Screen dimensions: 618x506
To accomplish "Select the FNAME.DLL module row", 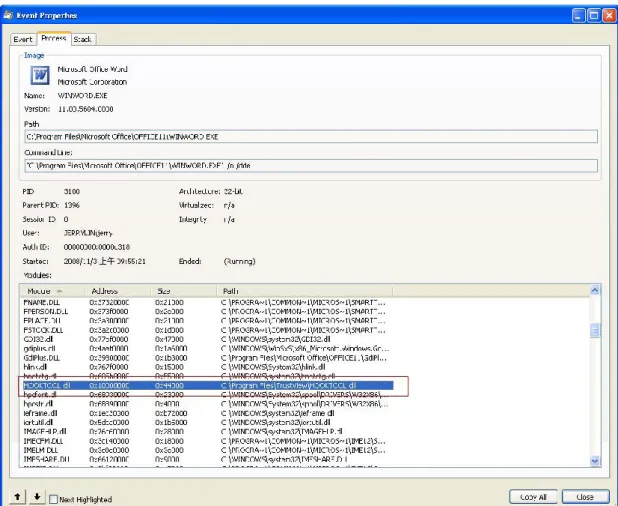I will (x=207, y=302).
